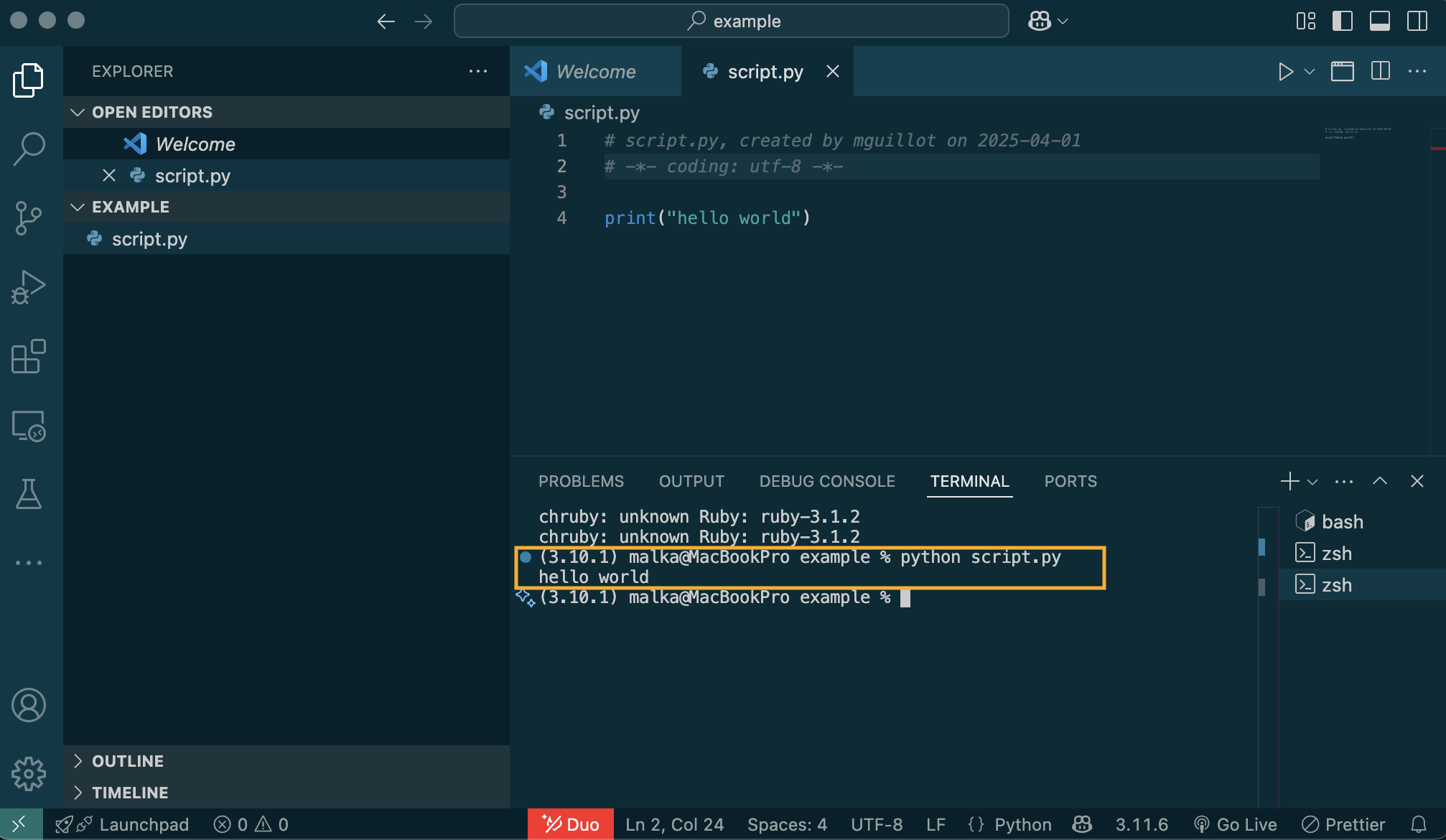1446x840 pixels.
Task: Switch to the PROBLEMS panel tab
Action: (x=581, y=482)
